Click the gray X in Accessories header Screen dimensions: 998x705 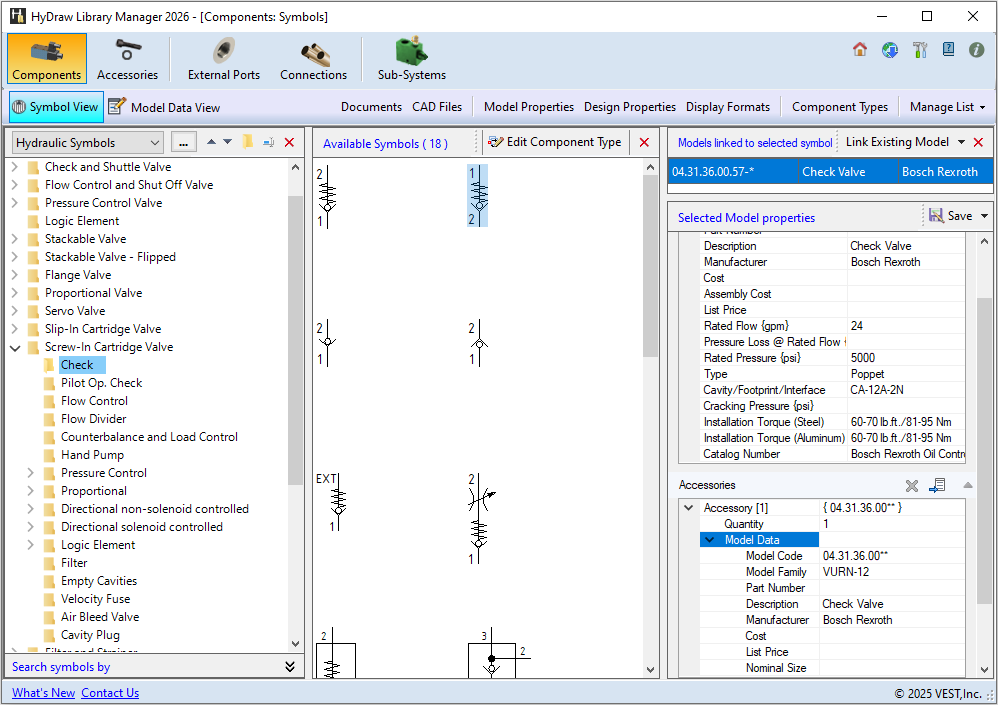[x=912, y=485]
